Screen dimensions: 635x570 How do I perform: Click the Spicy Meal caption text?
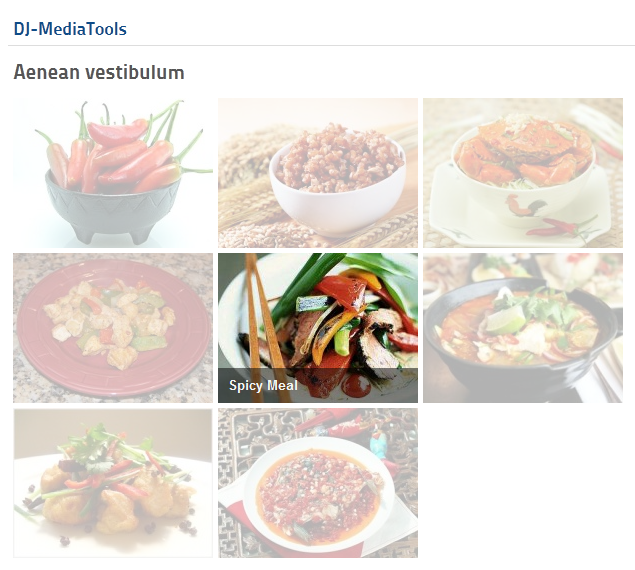coord(263,385)
